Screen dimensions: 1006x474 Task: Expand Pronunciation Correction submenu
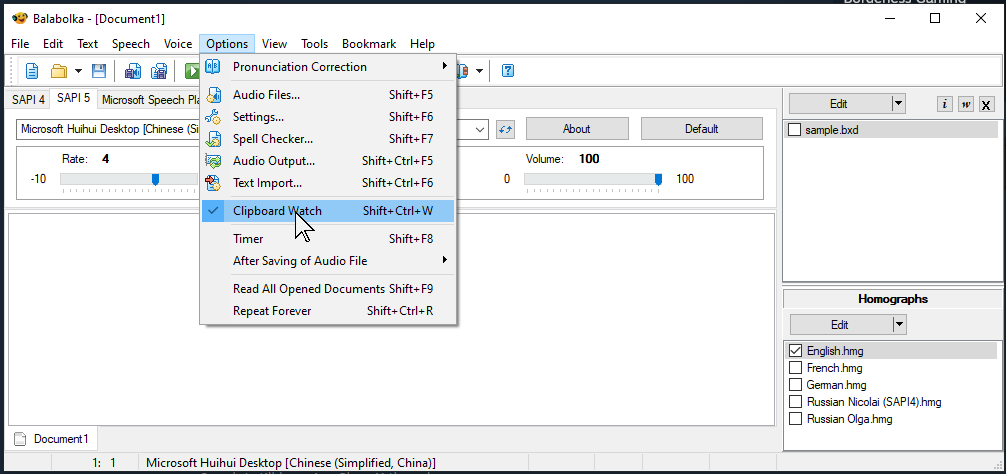328,67
